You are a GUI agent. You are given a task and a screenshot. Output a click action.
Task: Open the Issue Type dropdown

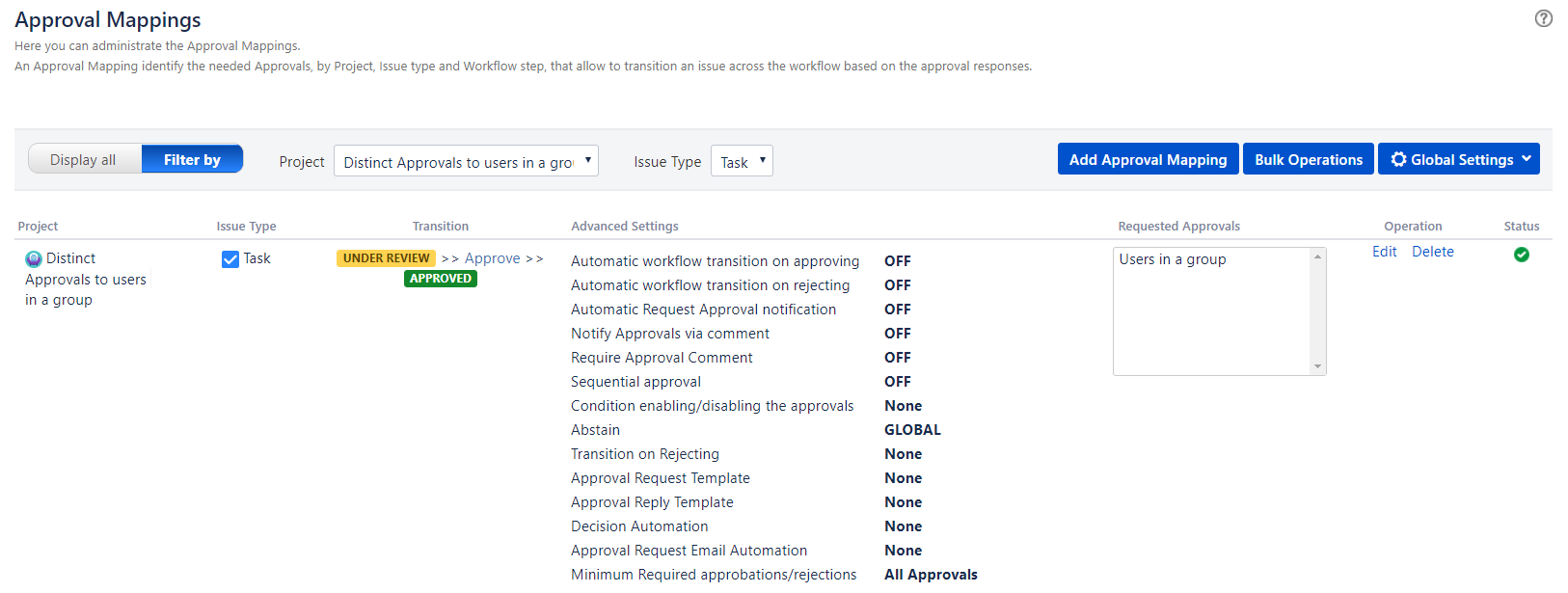point(741,161)
